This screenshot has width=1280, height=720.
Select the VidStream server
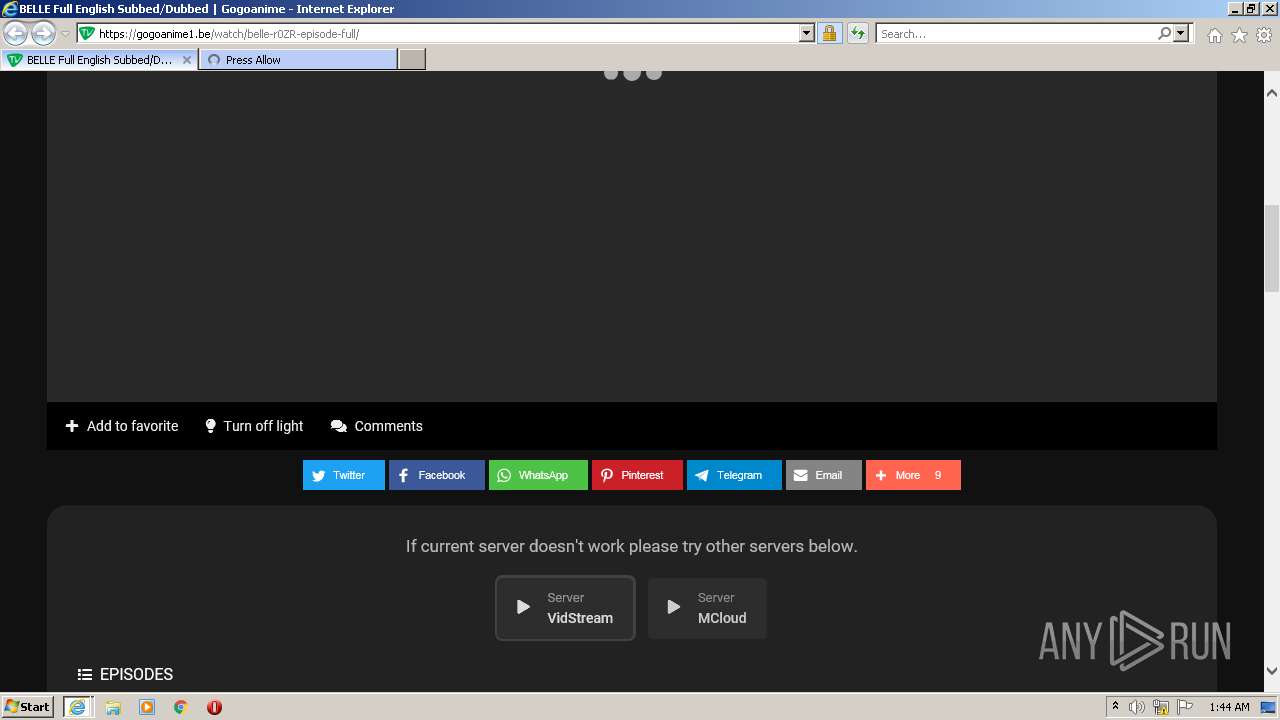click(565, 608)
